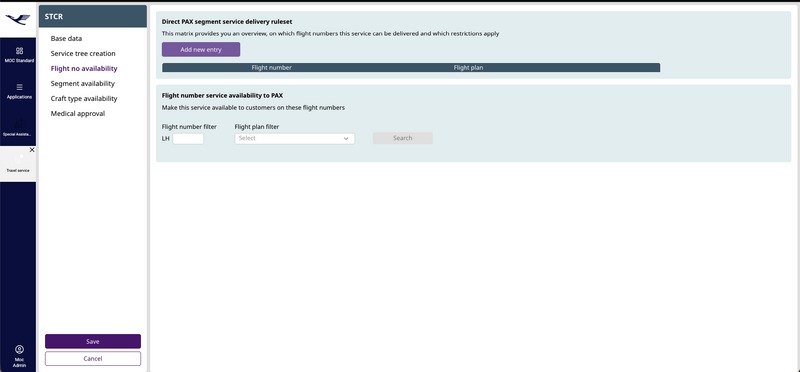Open the Flight plan filter dropdown
Viewport: 800px width, 372px height.
(294, 139)
